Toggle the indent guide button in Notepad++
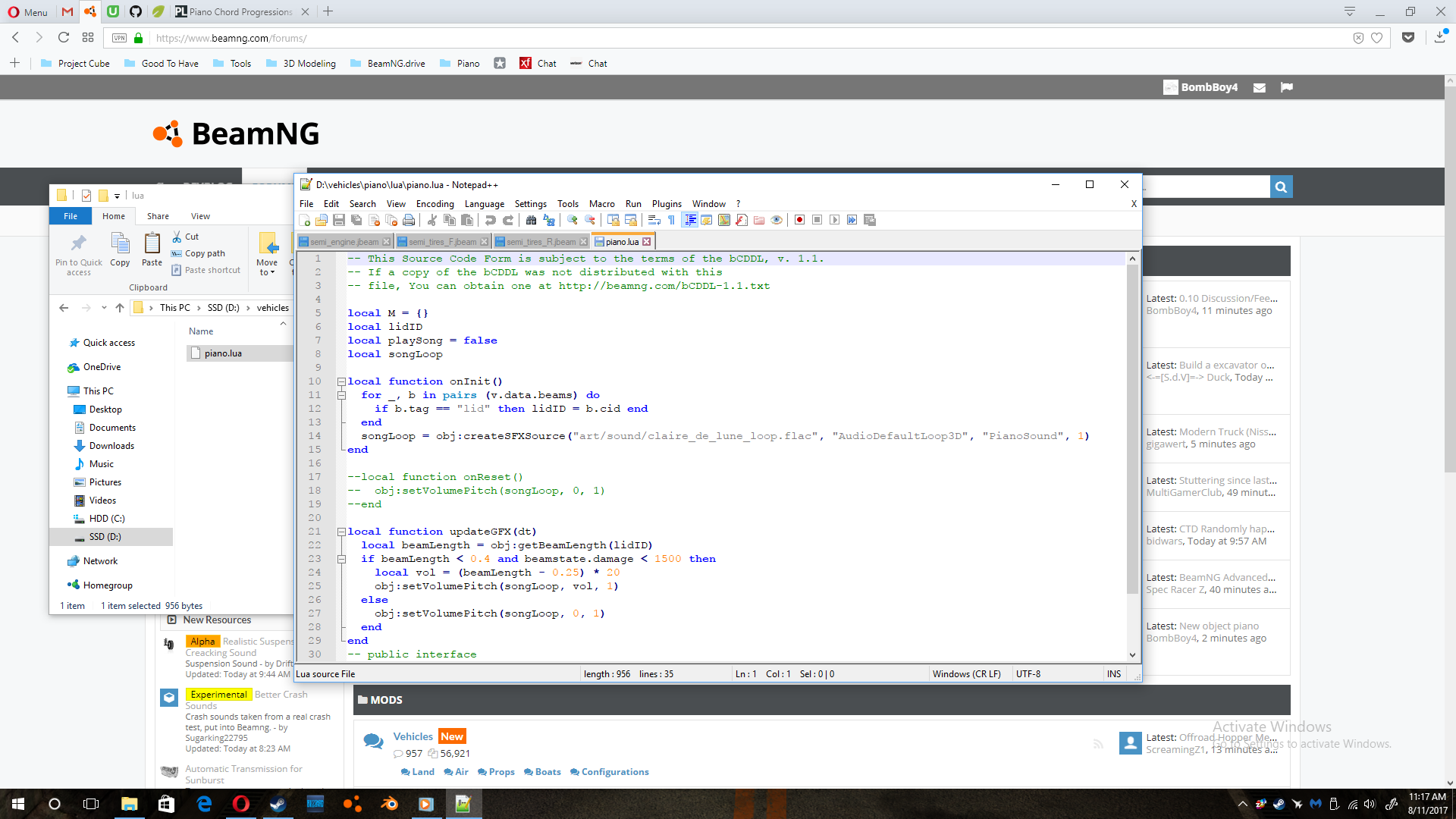1456x819 pixels. click(x=690, y=220)
